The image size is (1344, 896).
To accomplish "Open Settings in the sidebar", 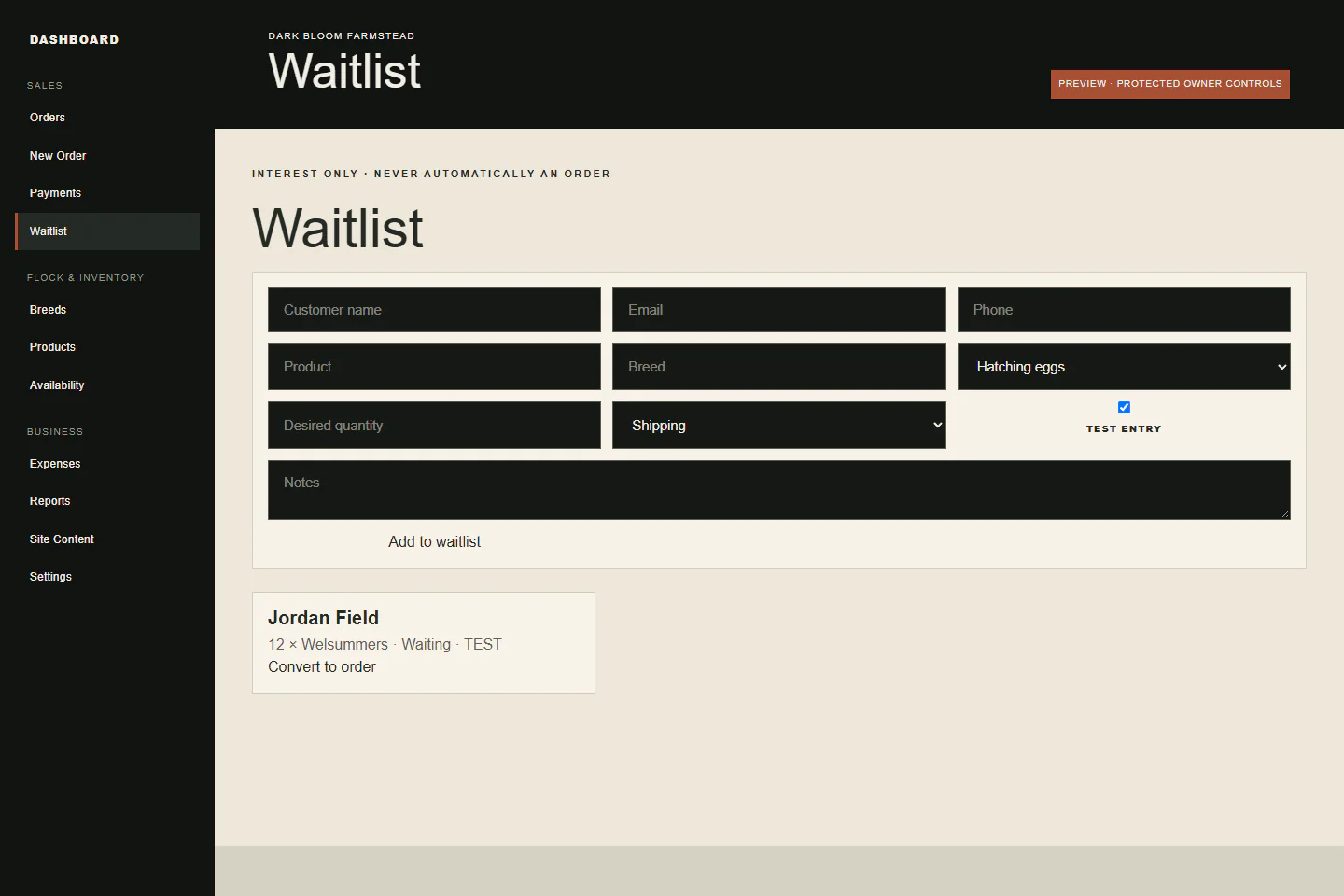I will 107,577.
